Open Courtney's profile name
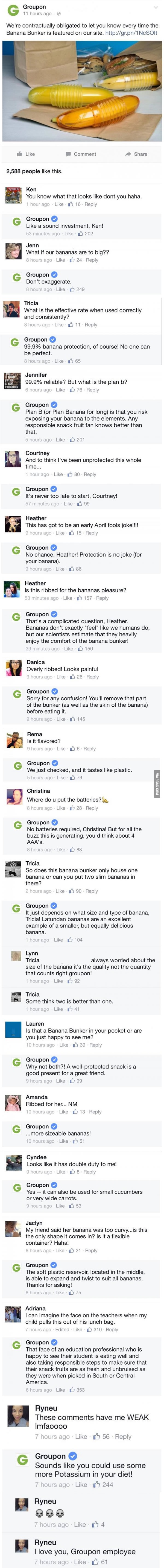Image resolution: width=164 pixels, height=1568 pixels. (x=38, y=453)
